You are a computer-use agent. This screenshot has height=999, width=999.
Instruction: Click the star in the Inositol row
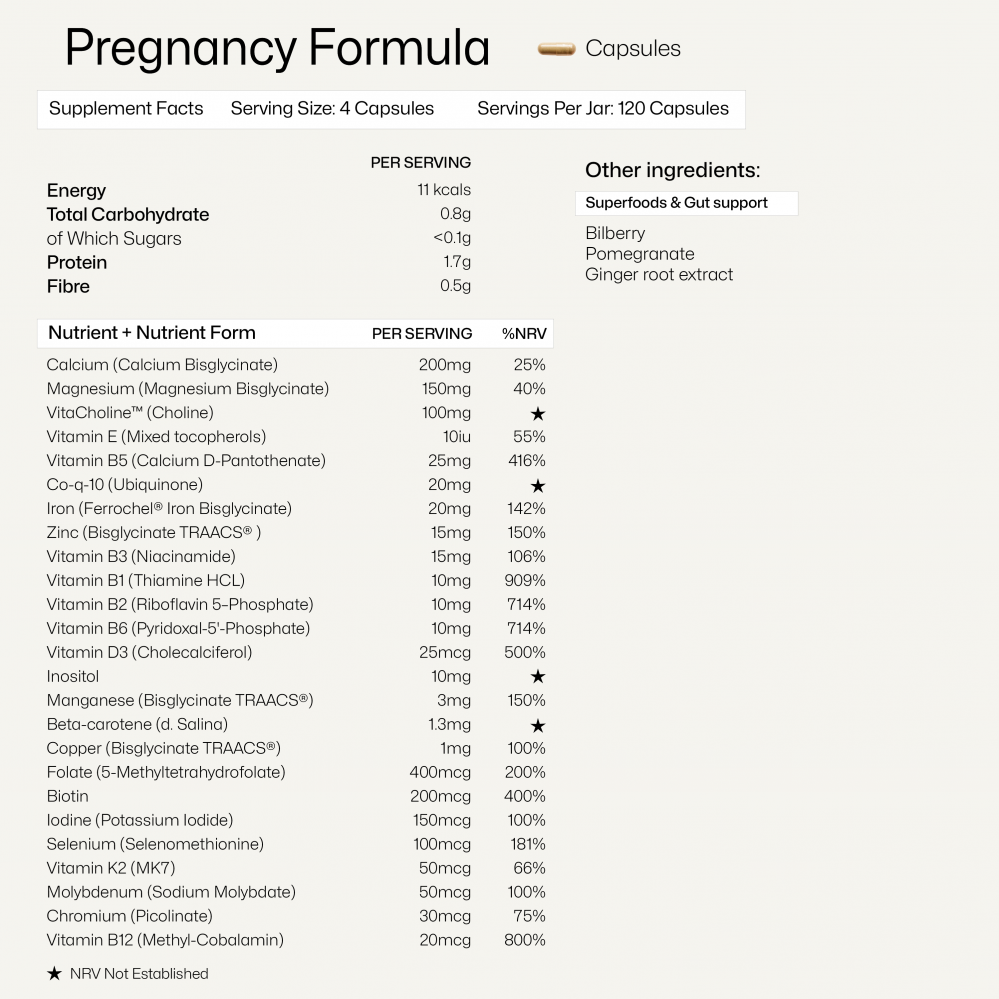pos(538,676)
